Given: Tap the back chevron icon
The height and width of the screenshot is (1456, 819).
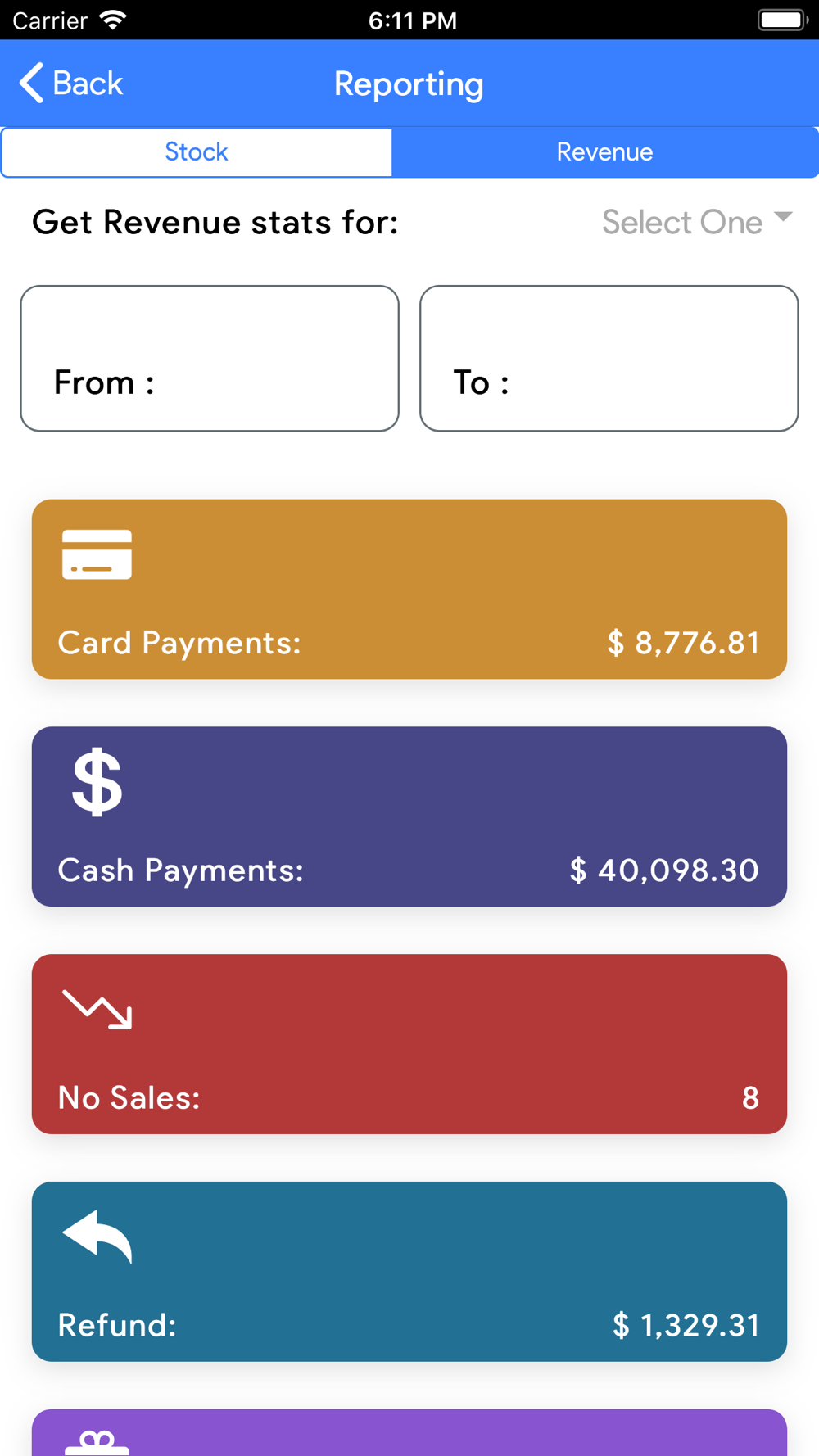Looking at the screenshot, I should point(31,83).
